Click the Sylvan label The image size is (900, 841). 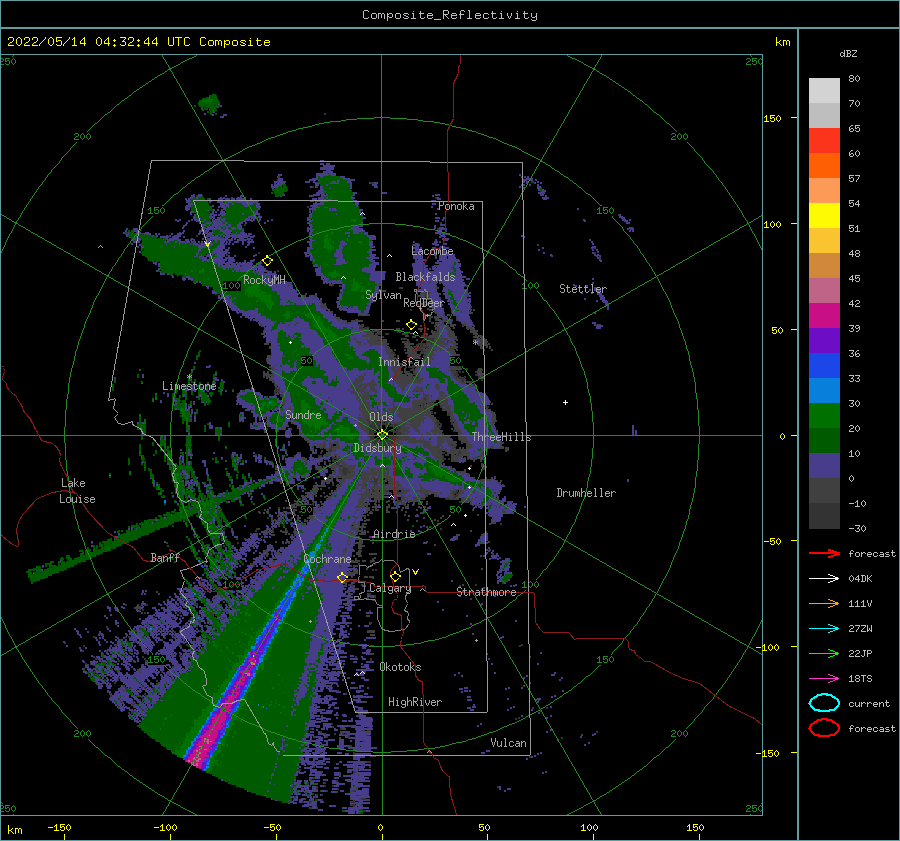(x=383, y=295)
